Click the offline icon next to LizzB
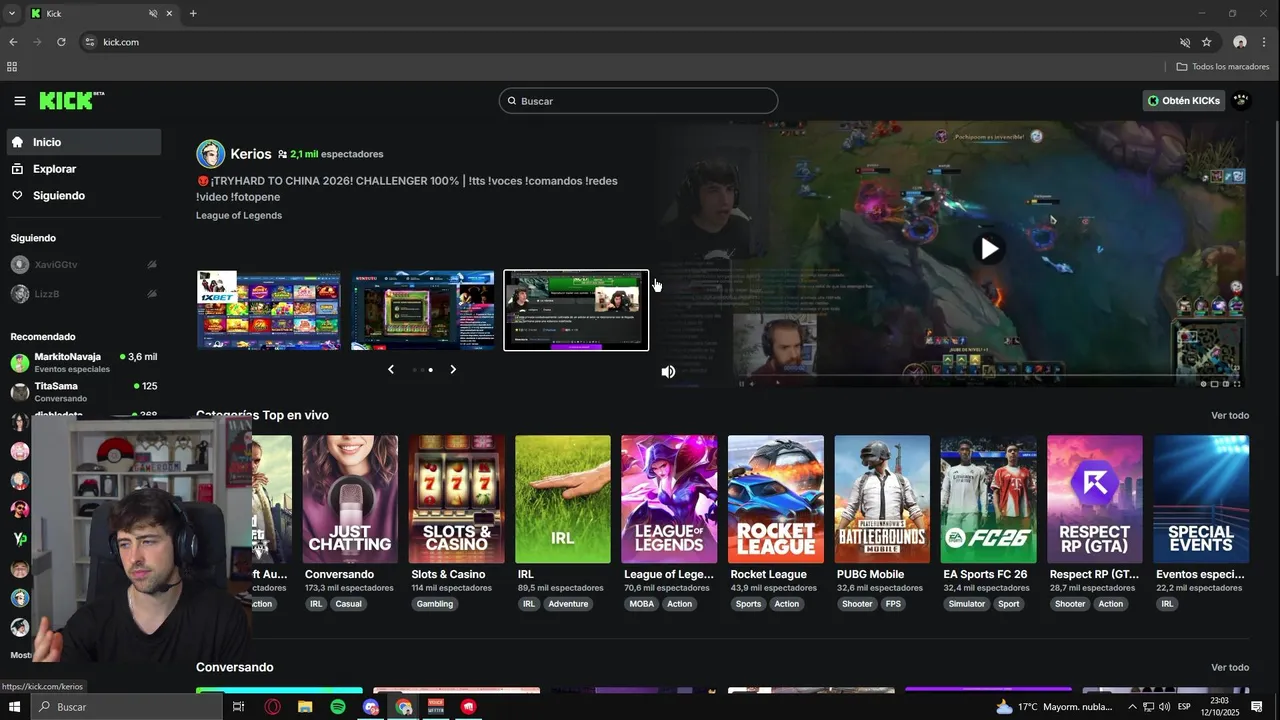 tap(152, 294)
